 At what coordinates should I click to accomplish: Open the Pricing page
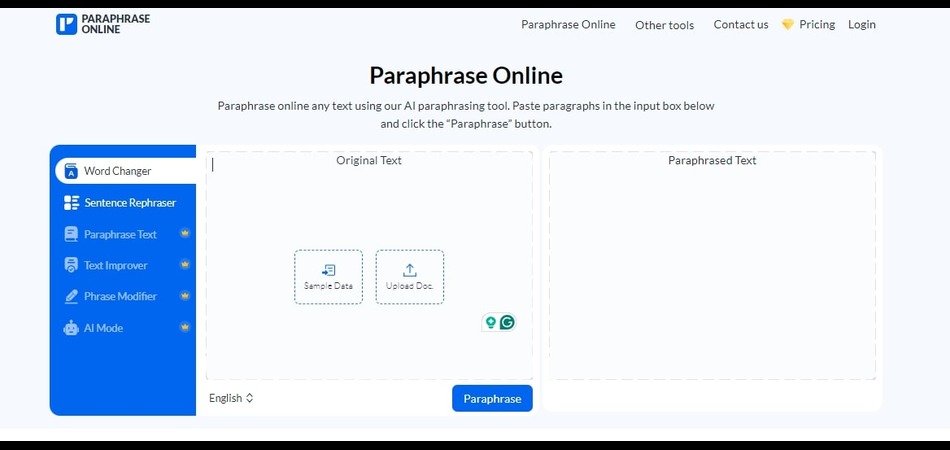pos(817,24)
